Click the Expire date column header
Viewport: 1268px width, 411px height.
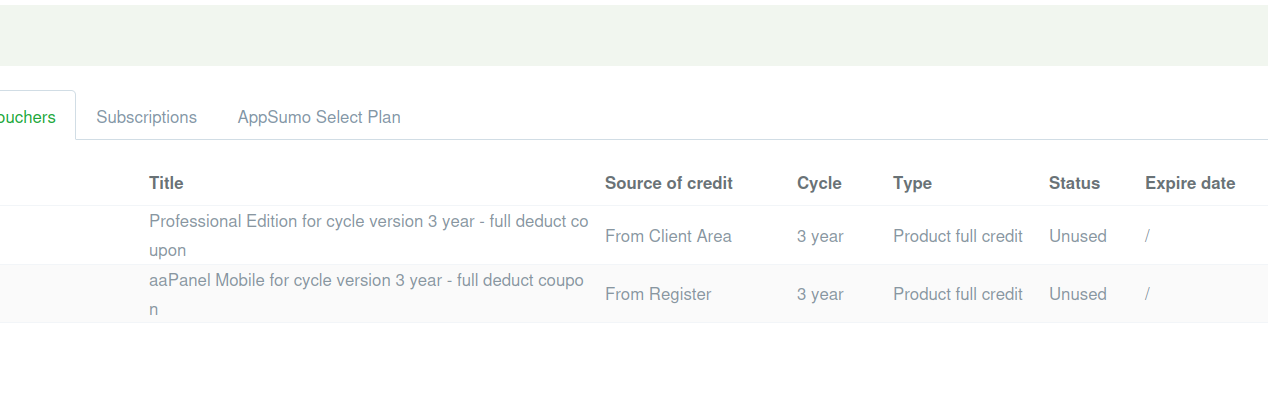click(1190, 183)
